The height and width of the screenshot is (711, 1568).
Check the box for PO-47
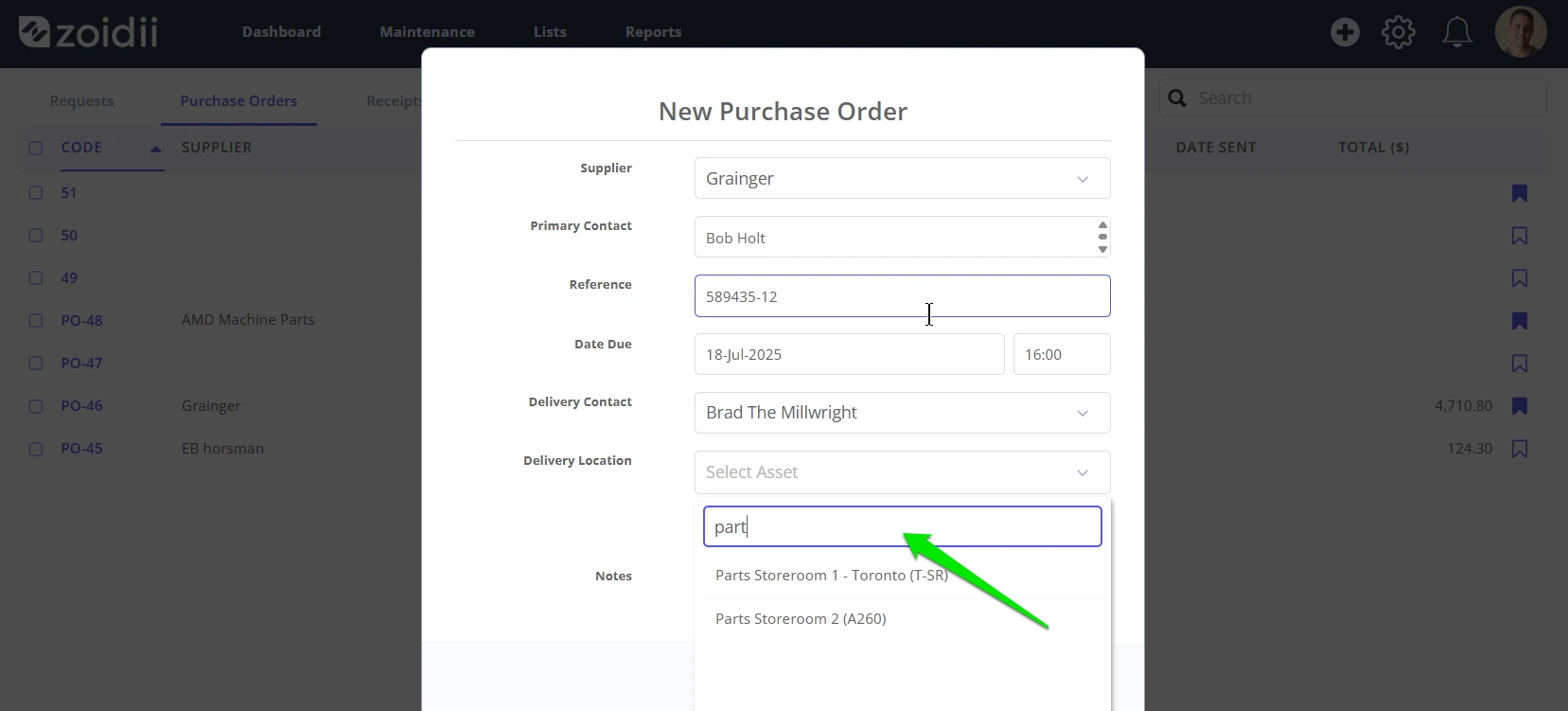36,363
